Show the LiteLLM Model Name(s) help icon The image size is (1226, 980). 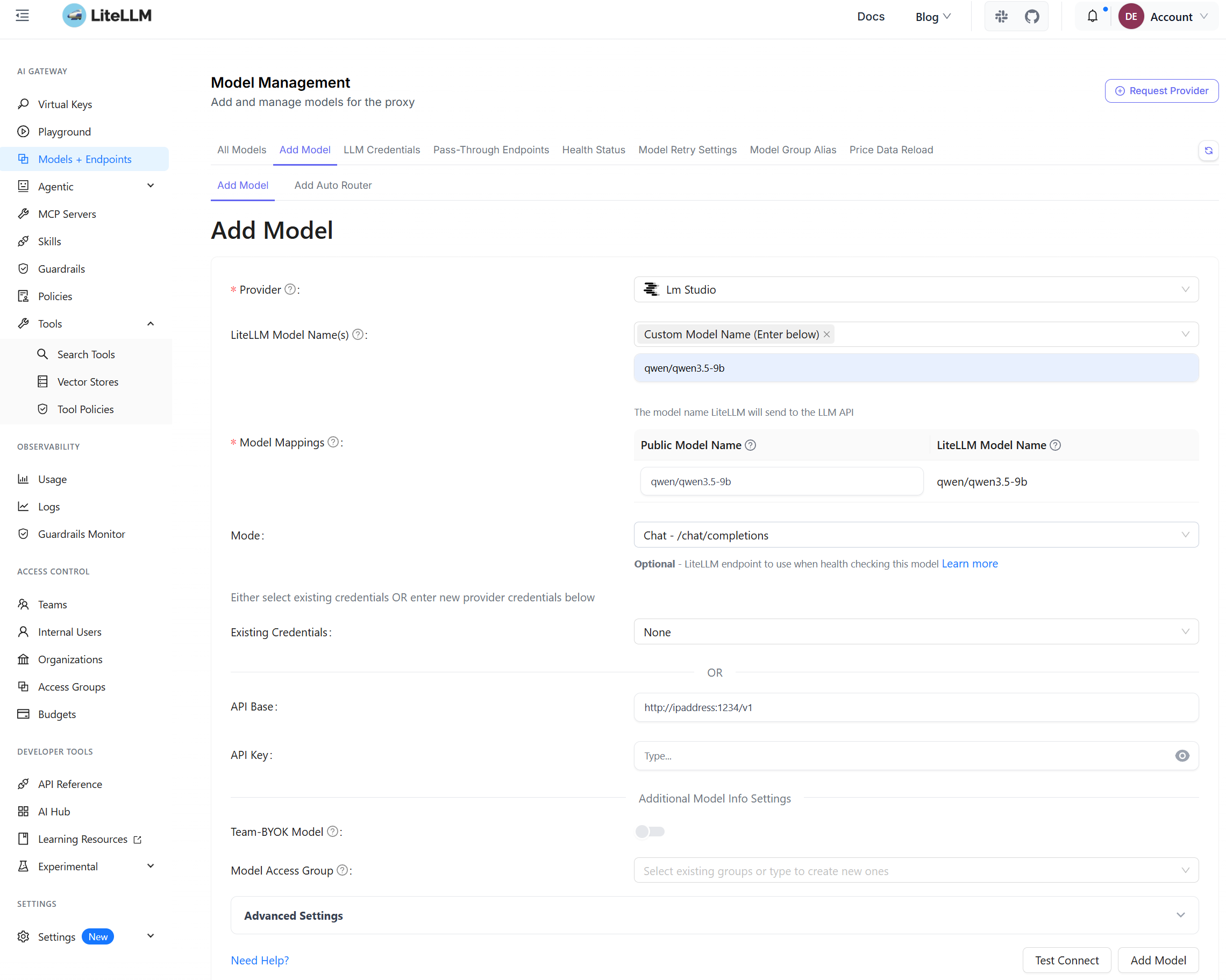tap(358, 335)
